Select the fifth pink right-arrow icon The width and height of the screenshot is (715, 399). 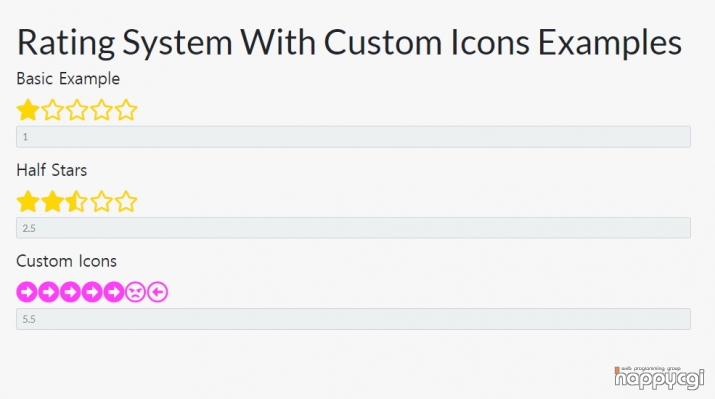tap(114, 292)
